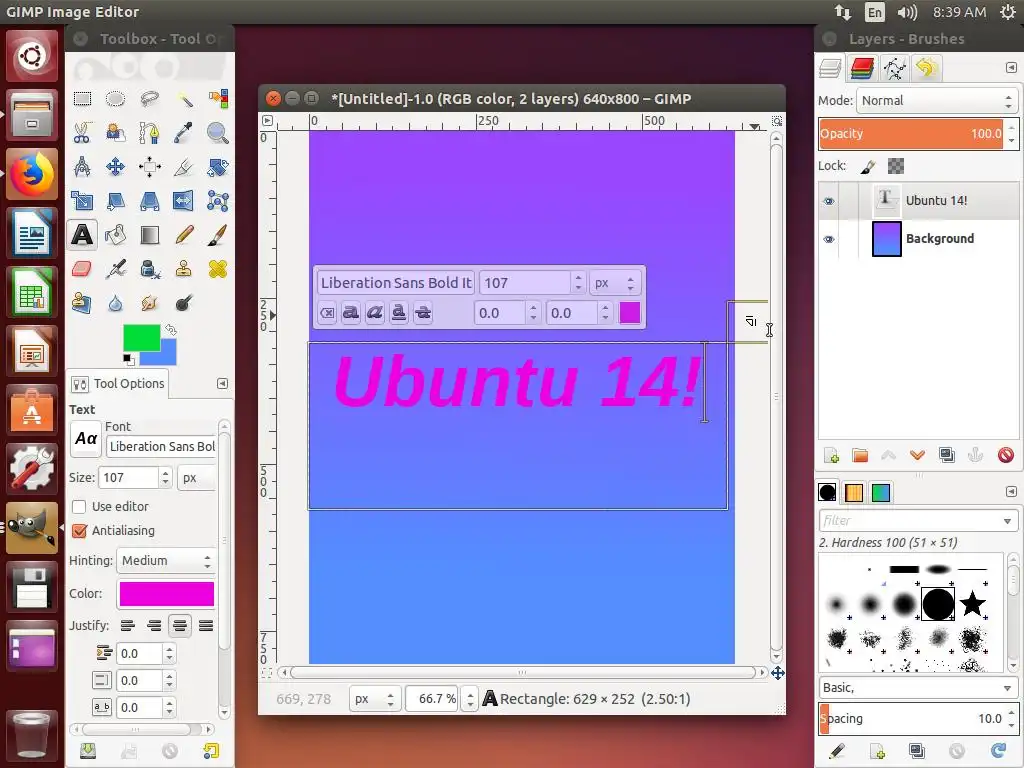Open the size unit dropdown in Tool Options
Viewport: 1024px width, 768px height.
[196, 477]
